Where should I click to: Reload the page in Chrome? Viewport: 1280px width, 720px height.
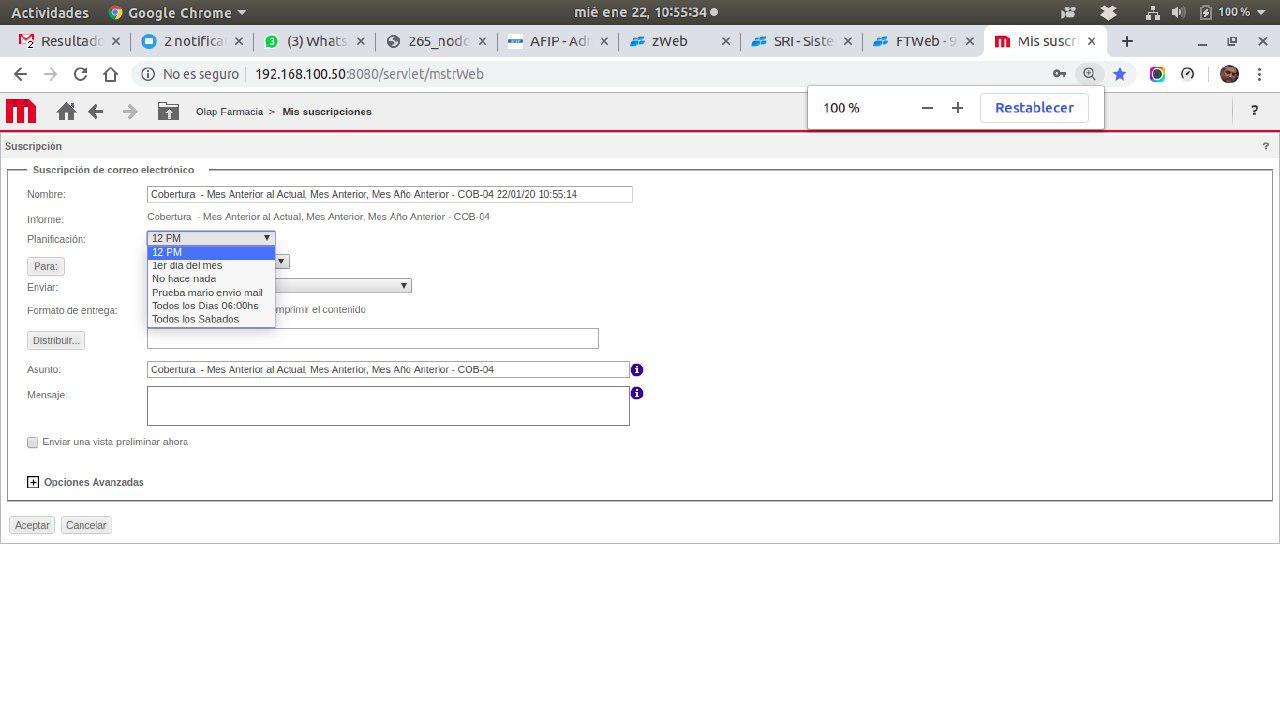click(x=81, y=74)
